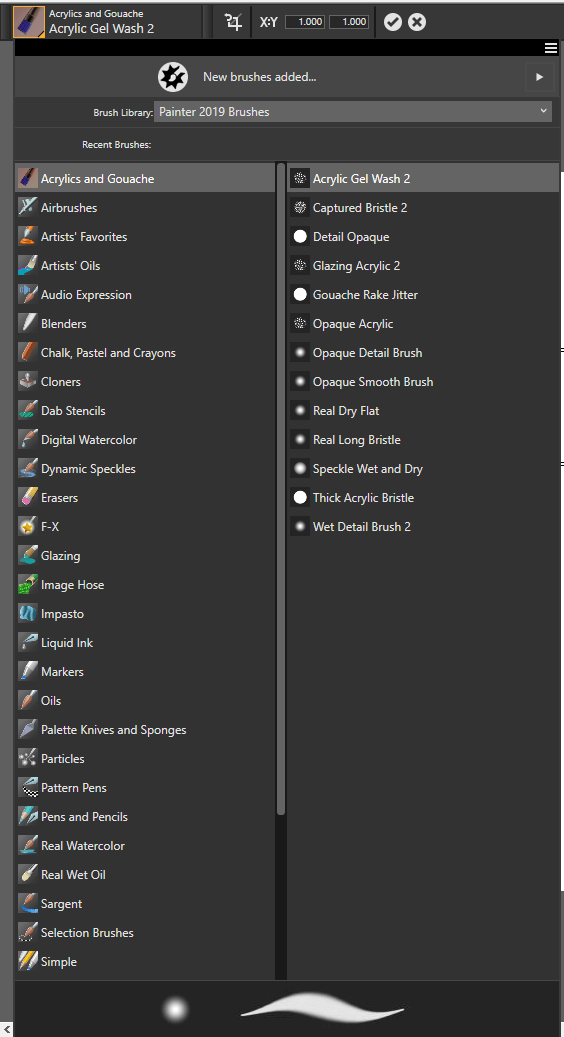Select the Particles category icon
This screenshot has width=564, height=1037.
click(x=28, y=759)
